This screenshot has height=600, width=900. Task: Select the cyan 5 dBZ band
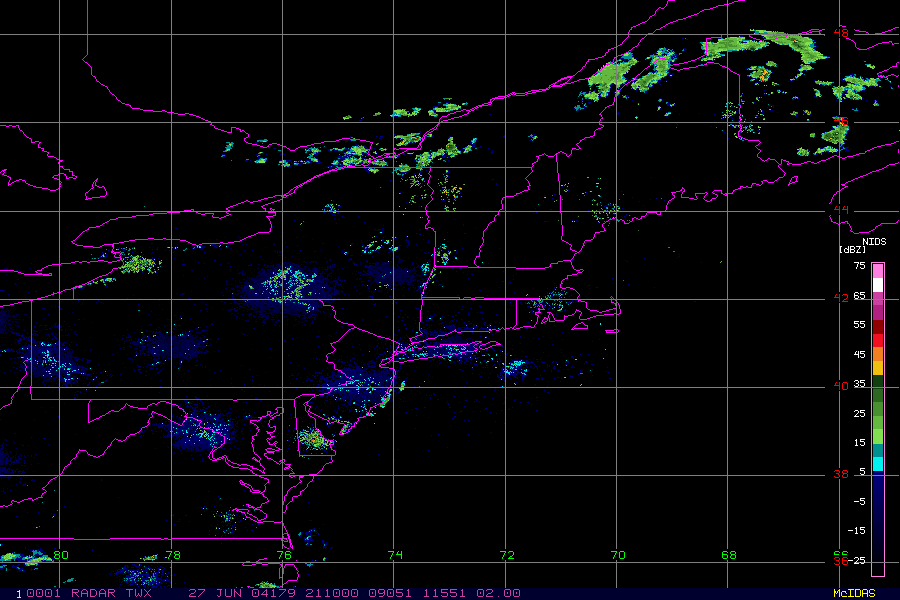click(x=878, y=464)
